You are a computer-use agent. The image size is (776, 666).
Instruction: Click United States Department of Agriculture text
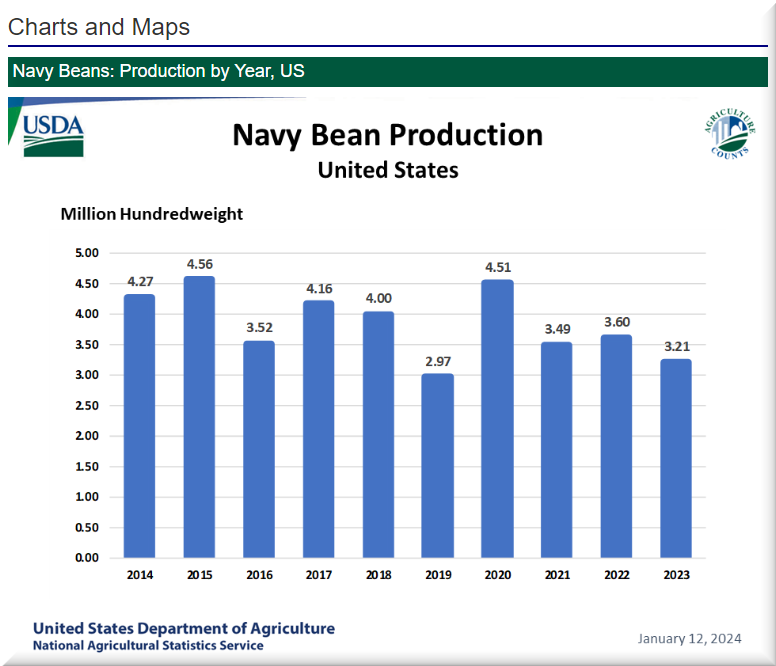click(x=184, y=628)
